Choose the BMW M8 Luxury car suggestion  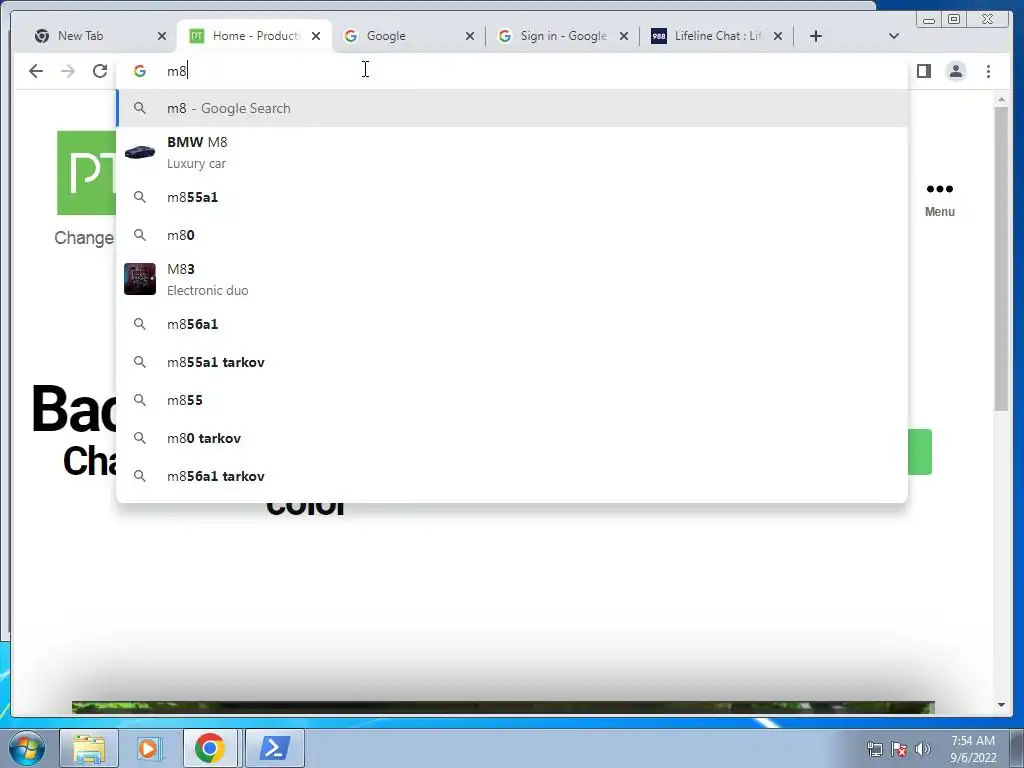coord(512,153)
